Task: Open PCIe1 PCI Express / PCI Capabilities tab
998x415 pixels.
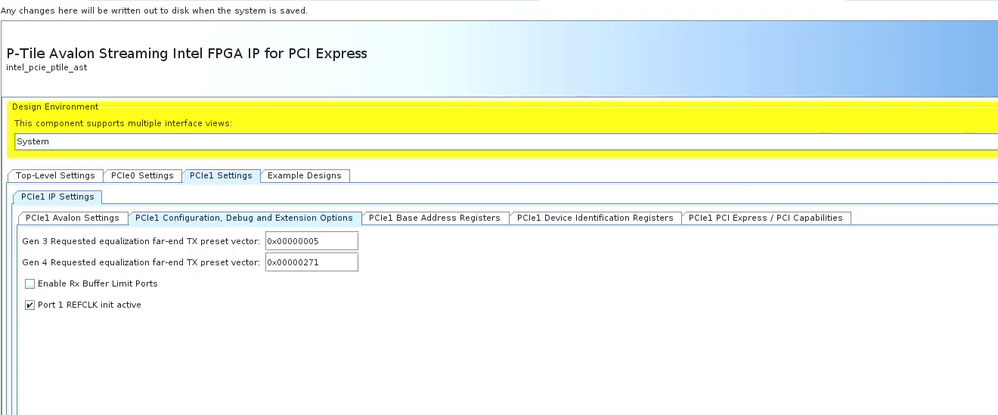Action: click(766, 218)
